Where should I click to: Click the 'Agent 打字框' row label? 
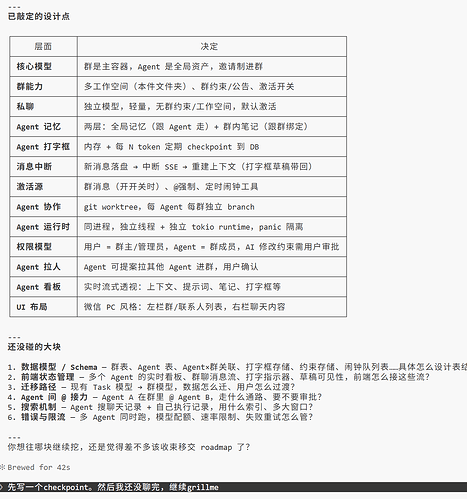point(43,147)
